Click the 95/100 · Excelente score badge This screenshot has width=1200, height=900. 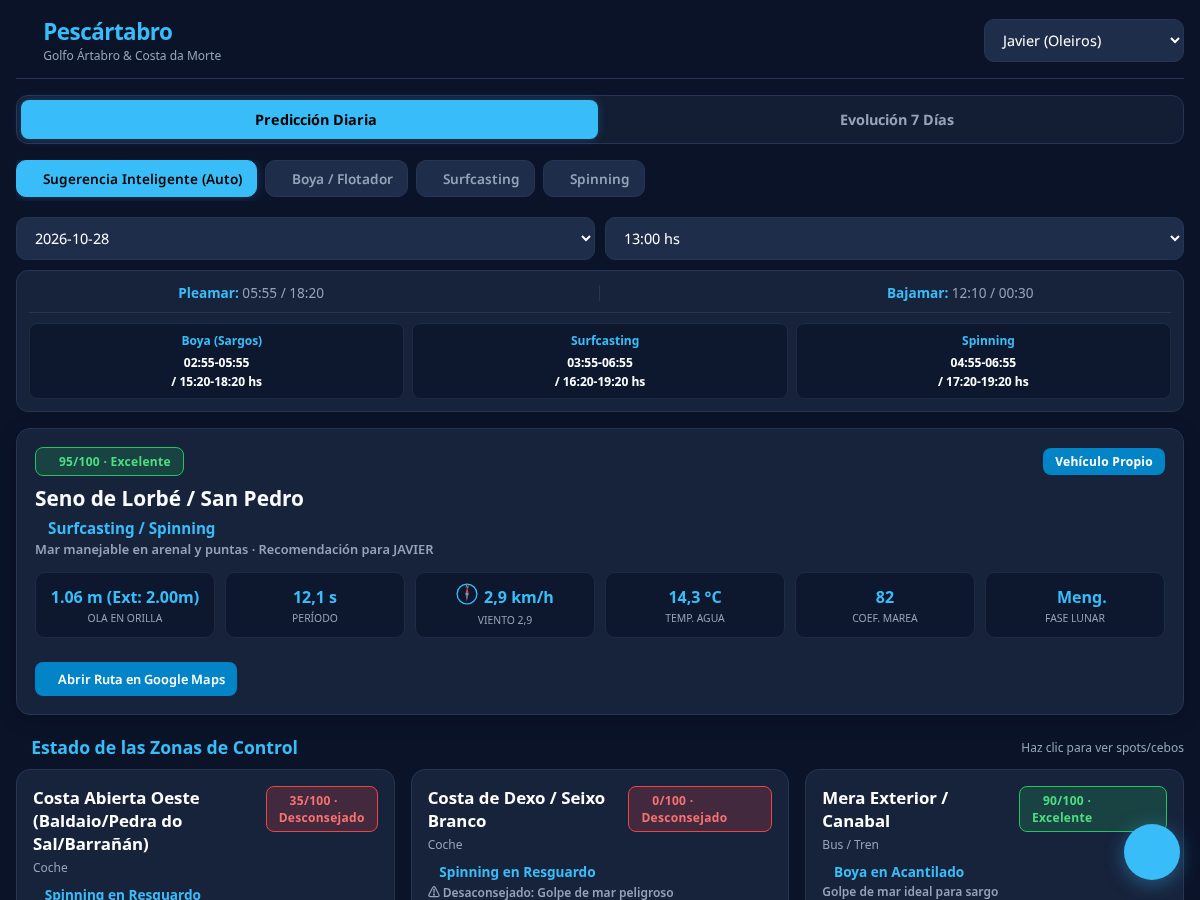[109, 462]
